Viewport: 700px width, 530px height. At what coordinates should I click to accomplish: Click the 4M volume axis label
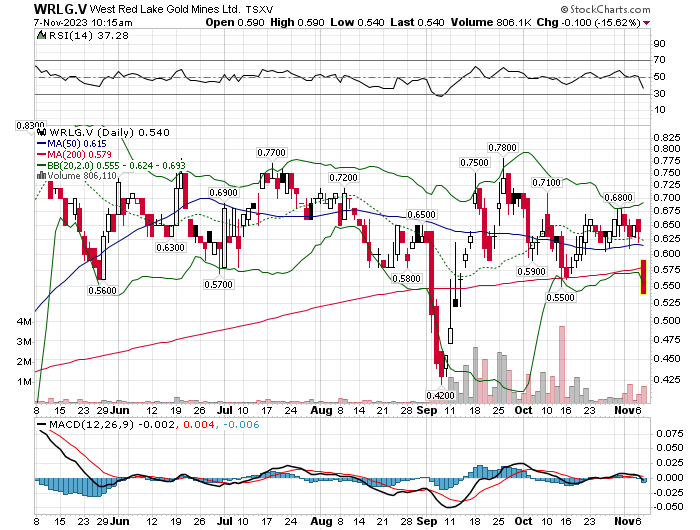coord(24,322)
